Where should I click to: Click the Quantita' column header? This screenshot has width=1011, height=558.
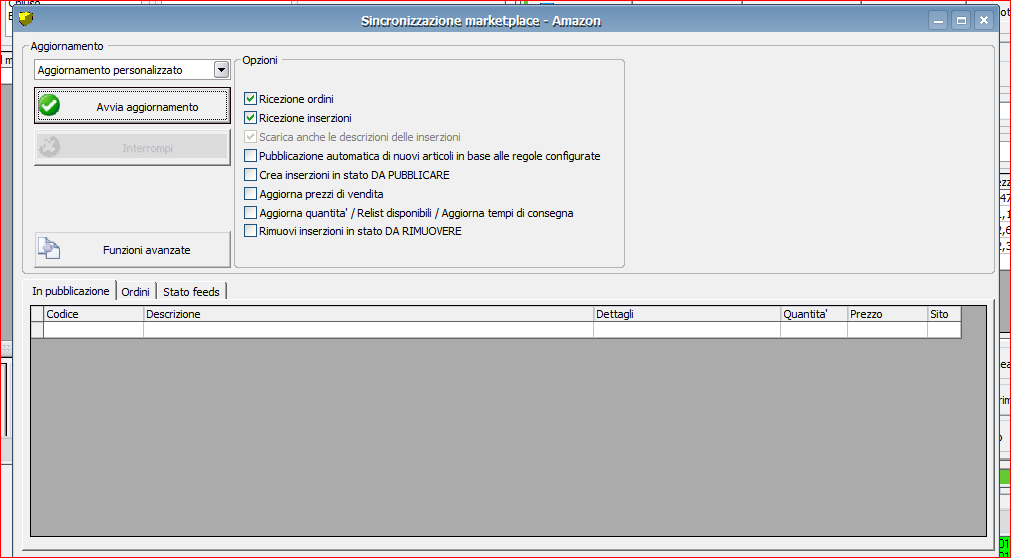814,314
